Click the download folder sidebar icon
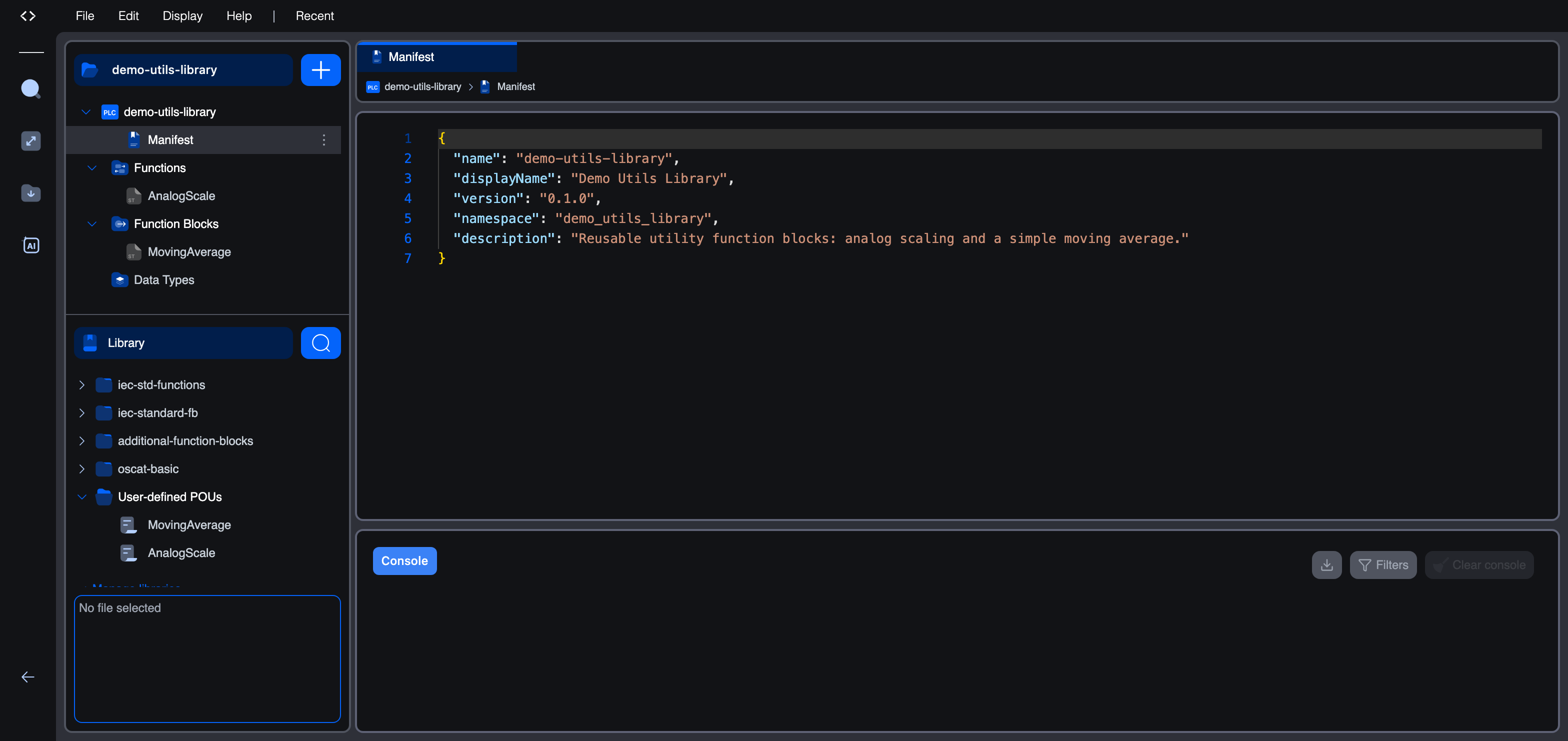Viewport: 1568px width, 741px height. (31, 193)
